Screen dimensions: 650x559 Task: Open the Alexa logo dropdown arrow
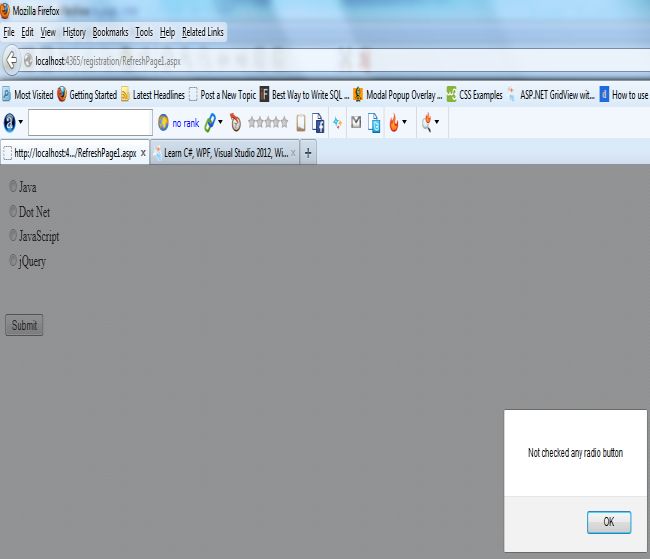point(20,122)
